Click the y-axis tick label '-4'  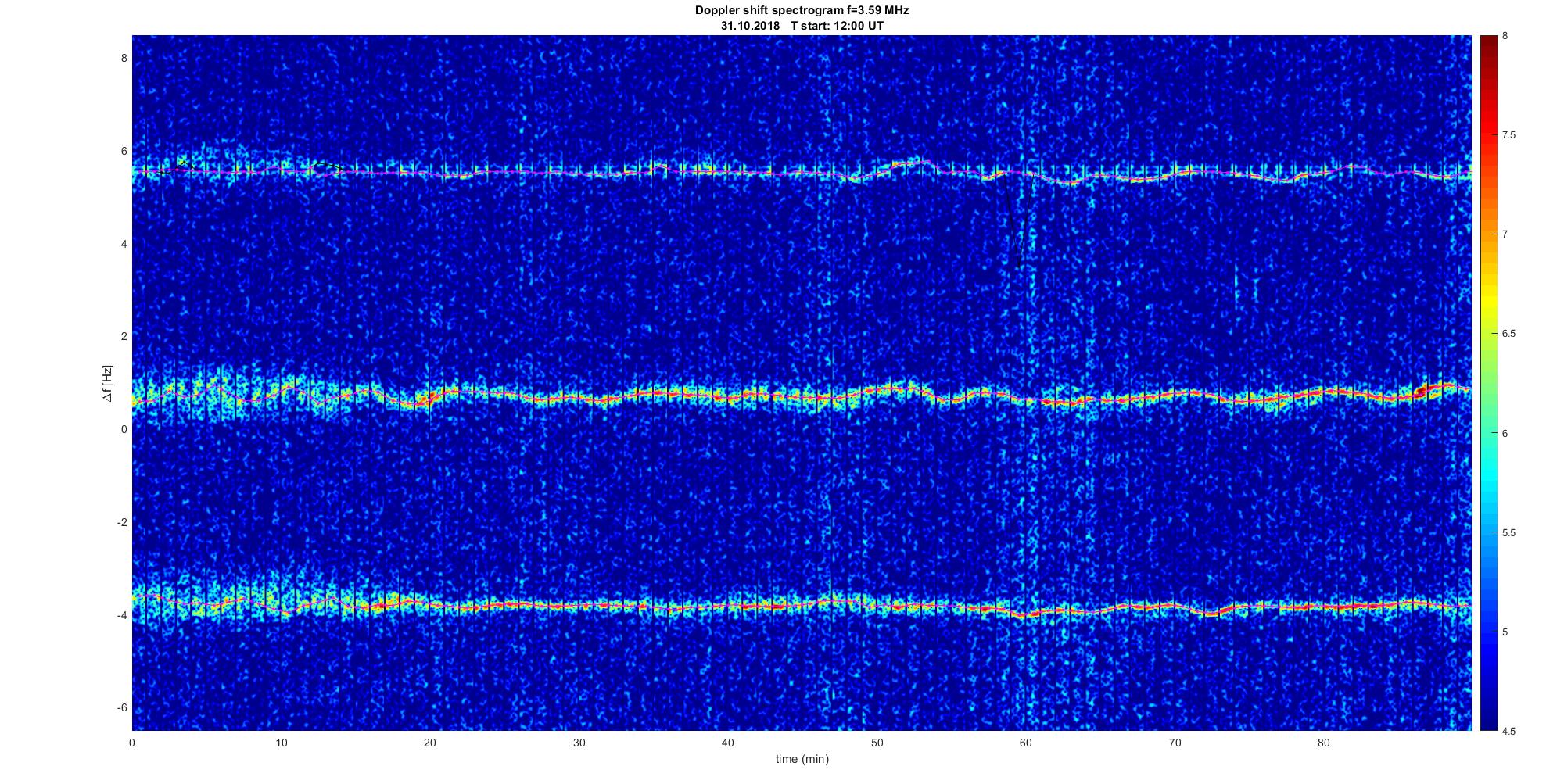121,615
